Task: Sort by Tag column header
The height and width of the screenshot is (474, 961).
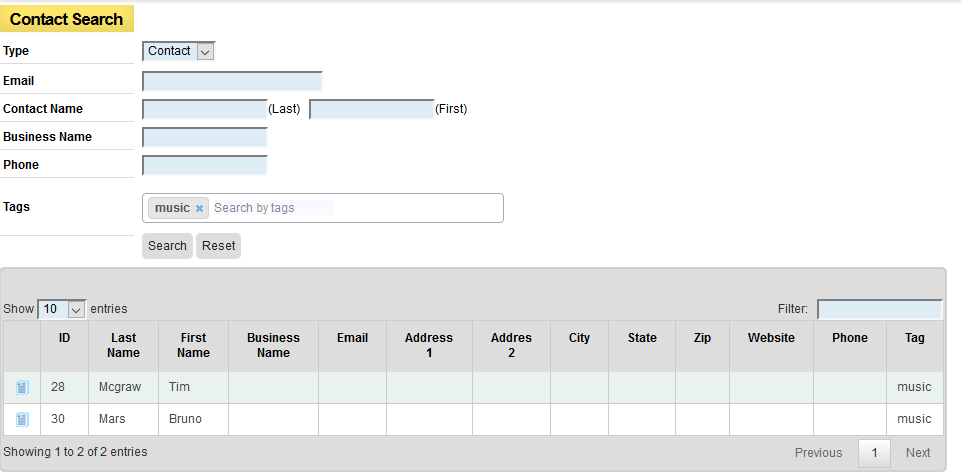Action: pyautogui.click(x=914, y=338)
